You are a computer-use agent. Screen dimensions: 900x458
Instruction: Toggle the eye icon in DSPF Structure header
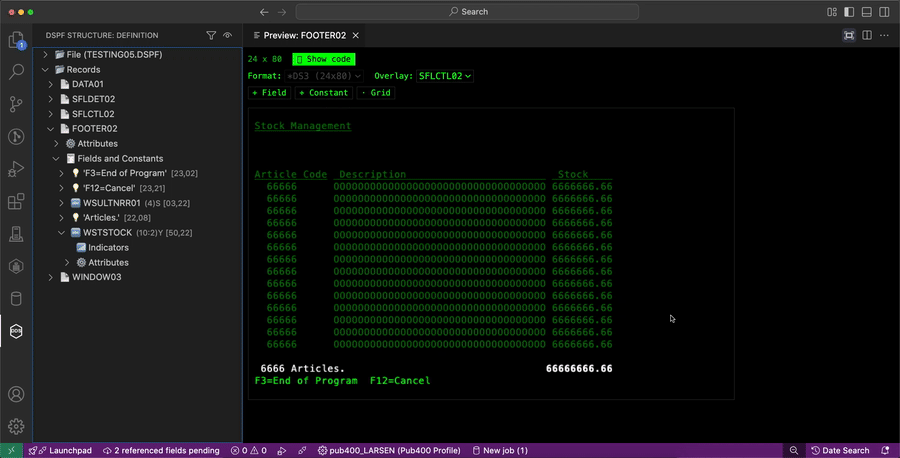(x=227, y=36)
